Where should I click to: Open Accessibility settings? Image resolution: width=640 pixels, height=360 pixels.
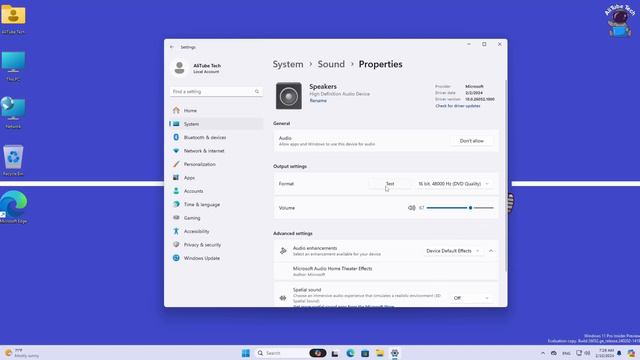216,231
